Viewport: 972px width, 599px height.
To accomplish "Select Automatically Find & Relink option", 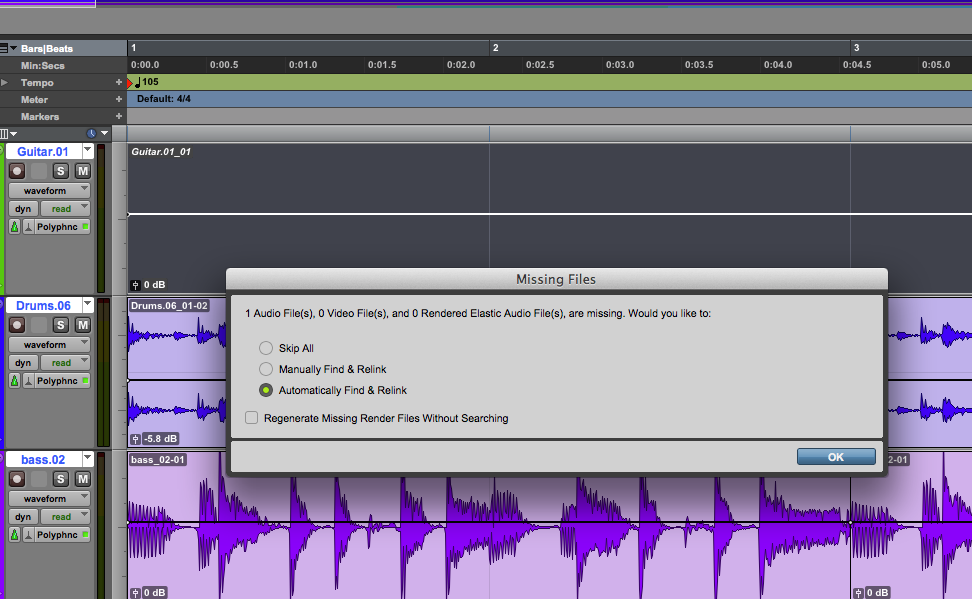I will pos(266,390).
